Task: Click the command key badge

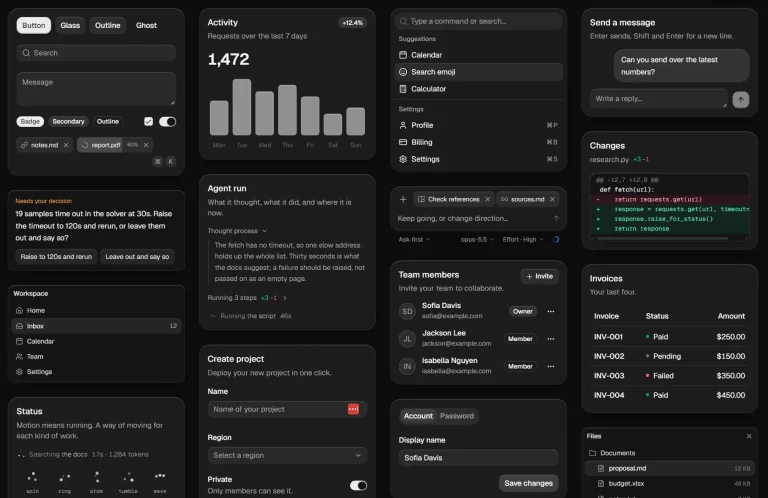Action: point(158,161)
